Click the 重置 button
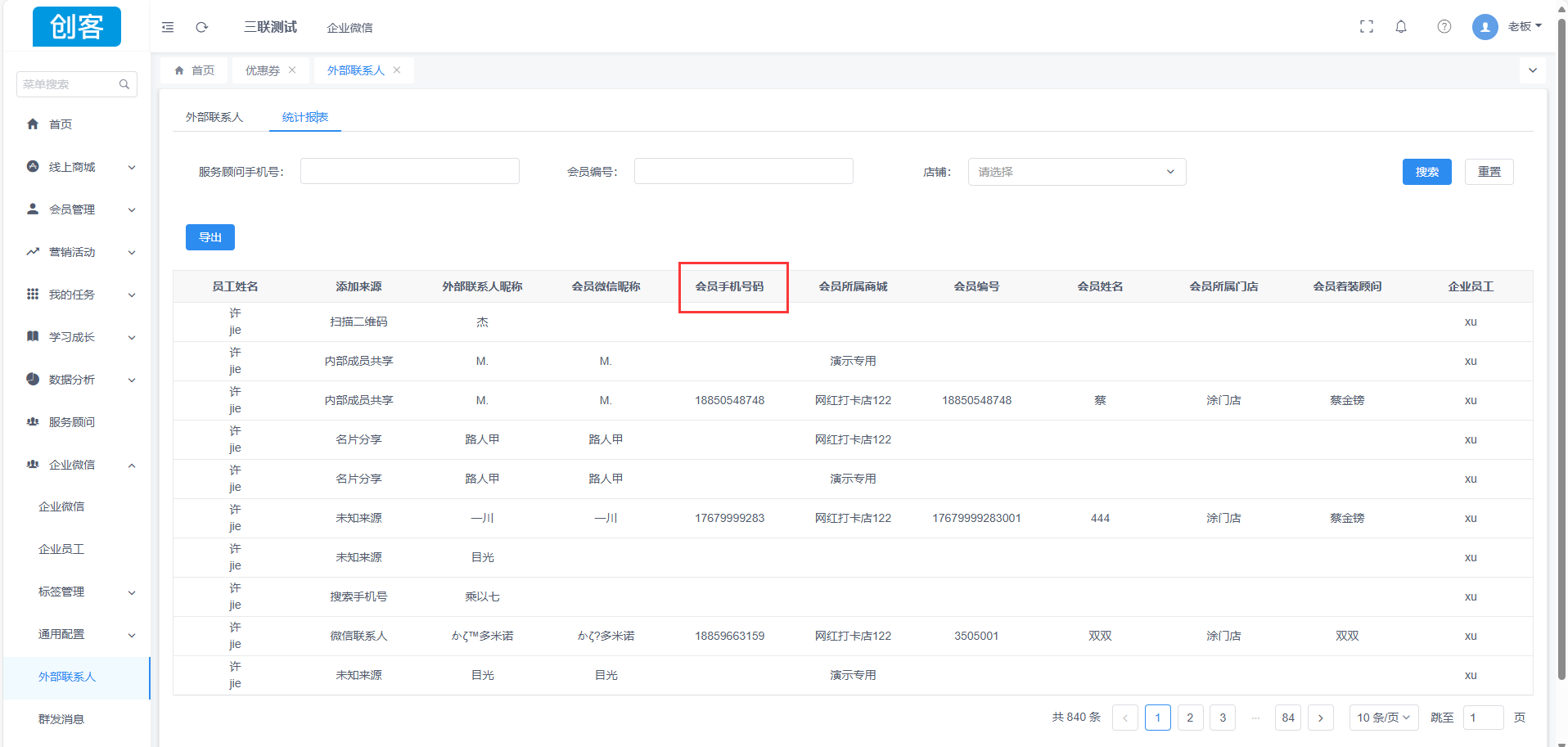The height and width of the screenshot is (747, 1568). pyautogui.click(x=1489, y=172)
